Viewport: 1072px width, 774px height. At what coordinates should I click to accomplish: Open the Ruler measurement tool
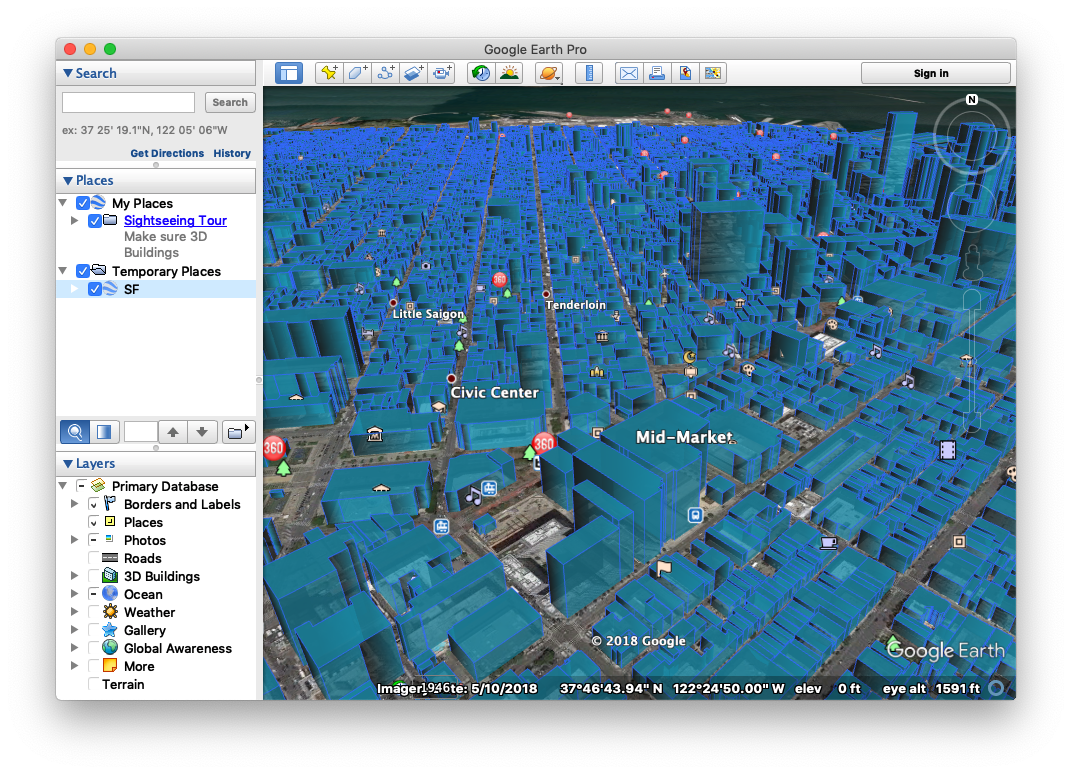point(589,72)
